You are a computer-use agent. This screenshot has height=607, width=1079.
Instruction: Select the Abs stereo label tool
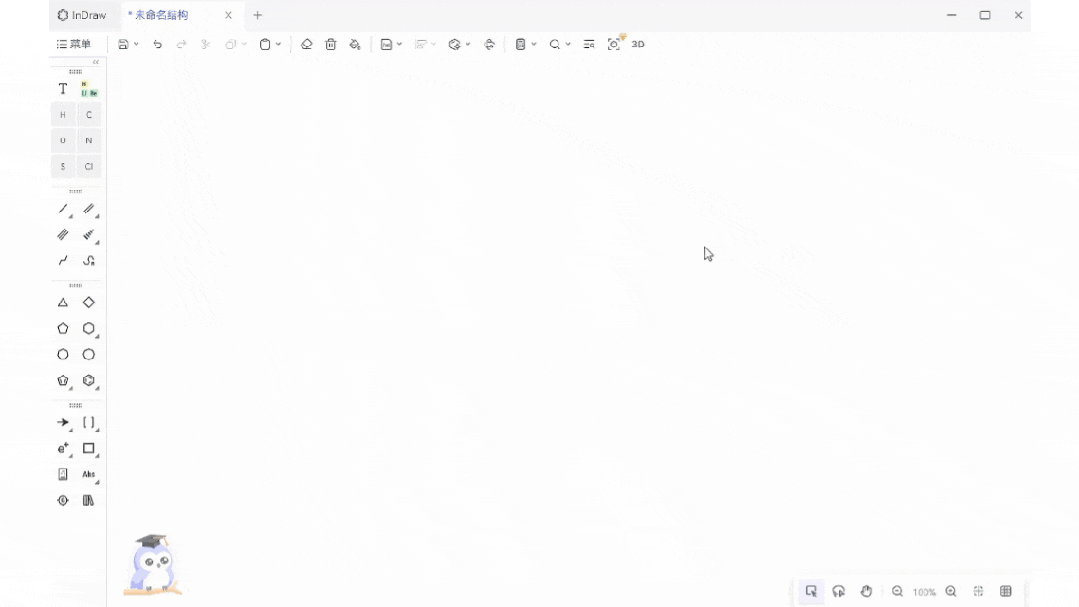[89, 474]
